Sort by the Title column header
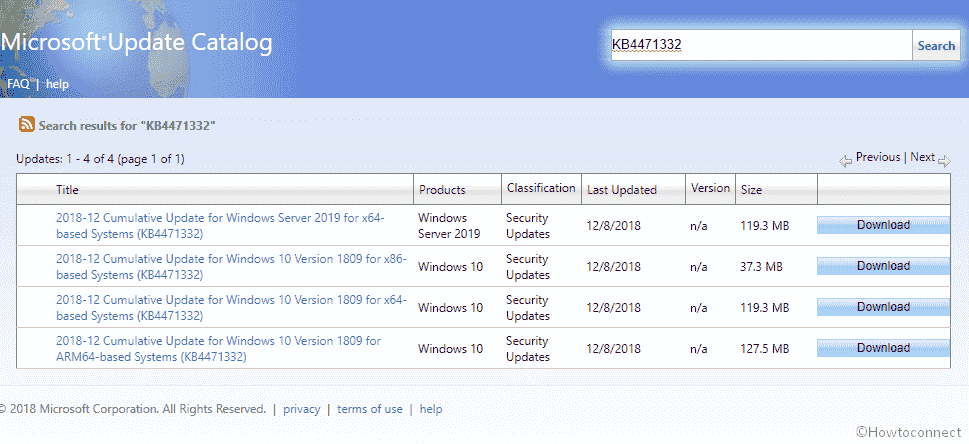Screen dimensions: 969x444 coord(67,190)
